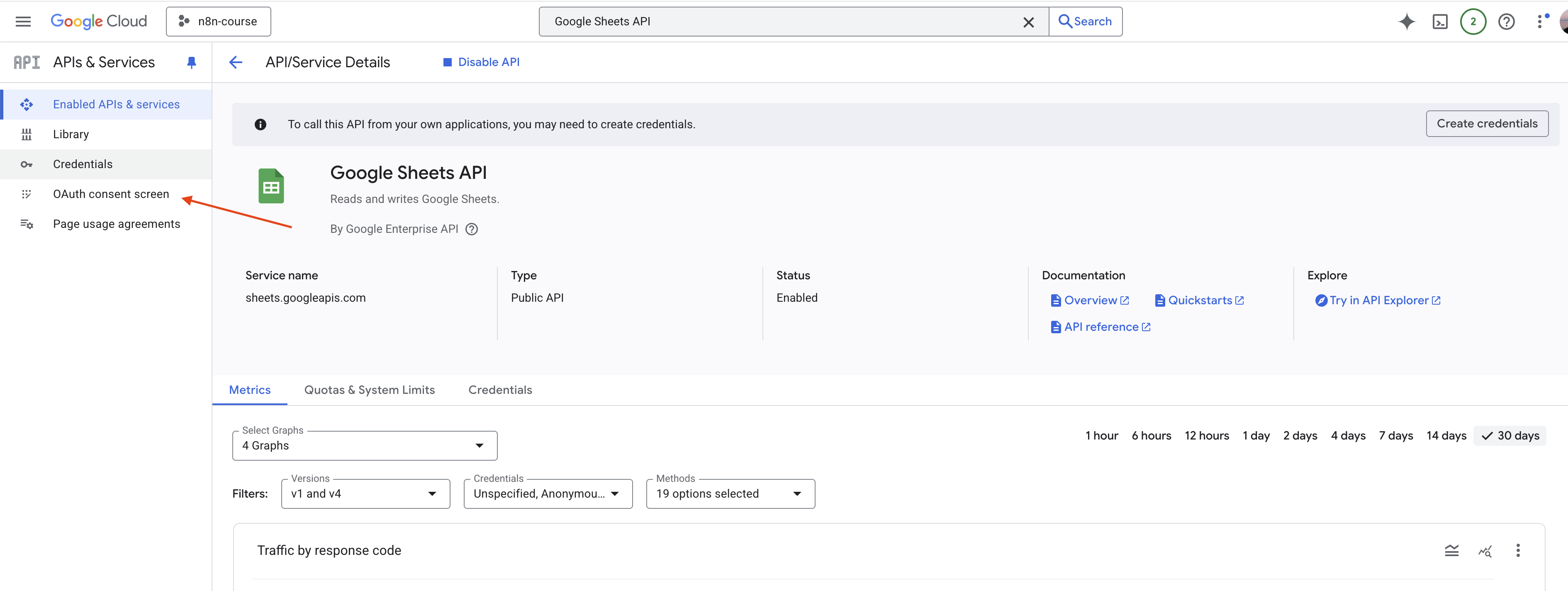
Task: Go back with the left arrow
Action: tap(236, 62)
